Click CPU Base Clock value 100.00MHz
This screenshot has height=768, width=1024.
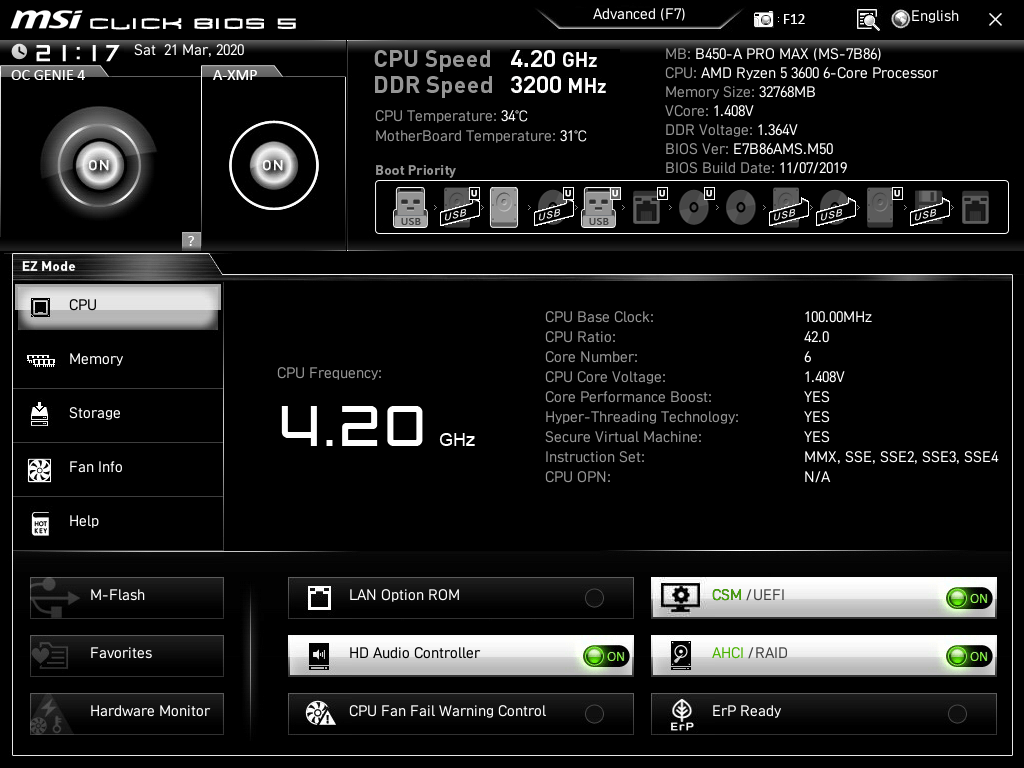pyautogui.click(x=838, y=317)
